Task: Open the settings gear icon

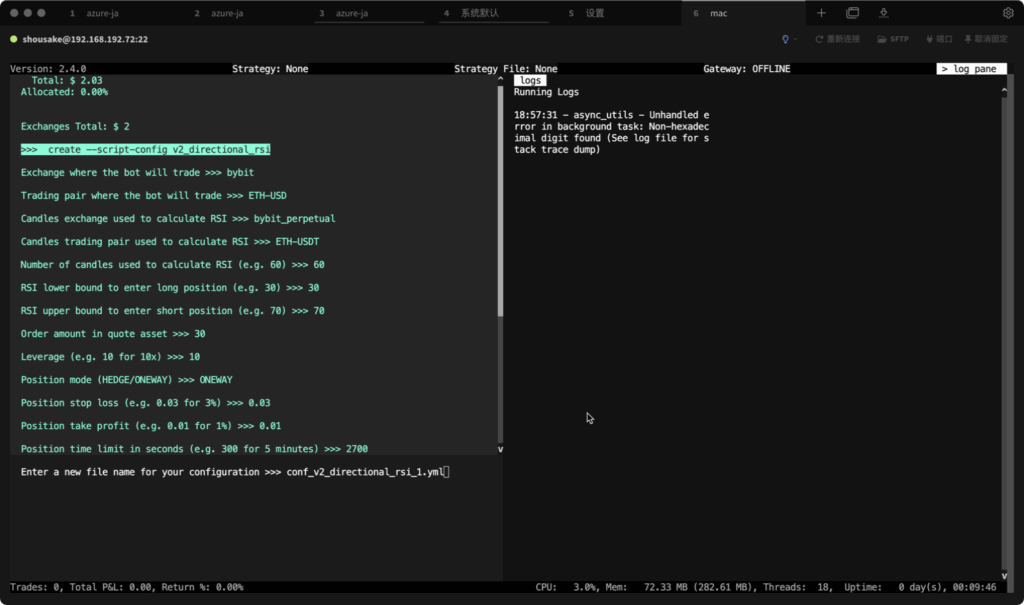Action: pyautogui.click(x=1008, y=13)
